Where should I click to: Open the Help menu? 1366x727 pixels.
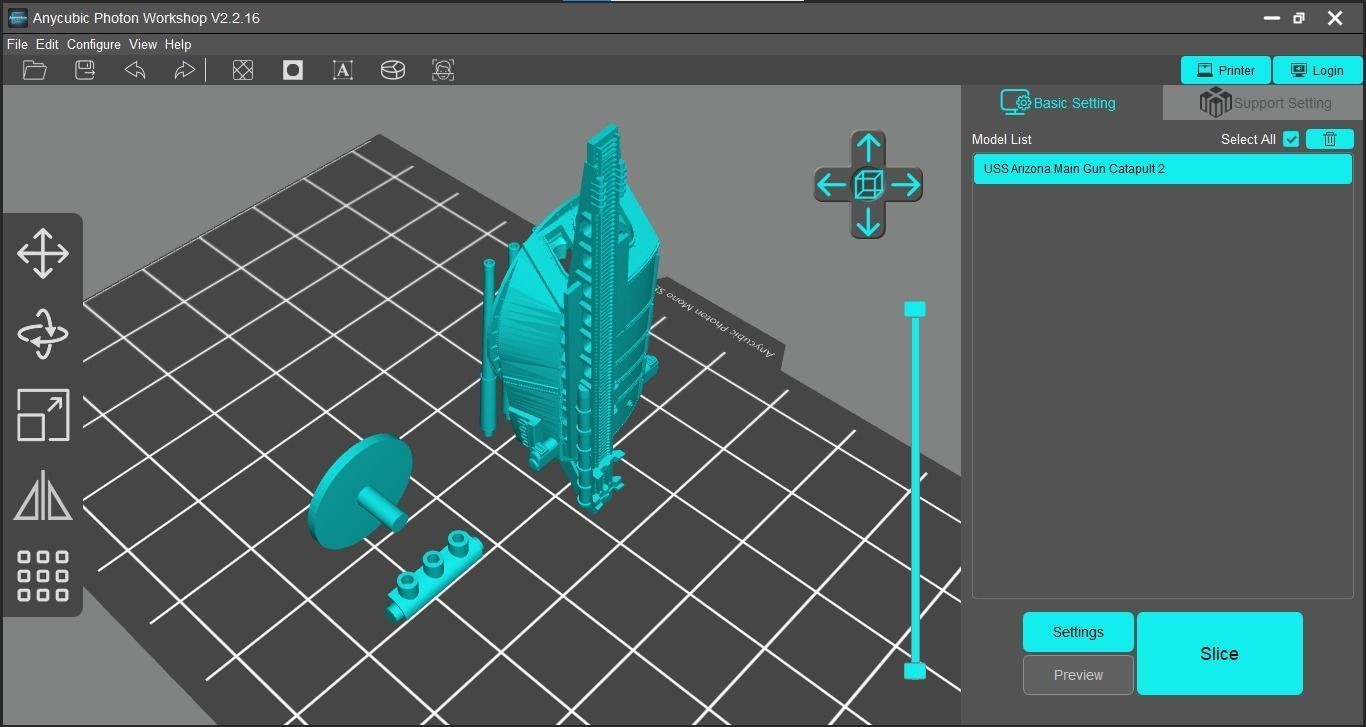click(x=178, y=45)
